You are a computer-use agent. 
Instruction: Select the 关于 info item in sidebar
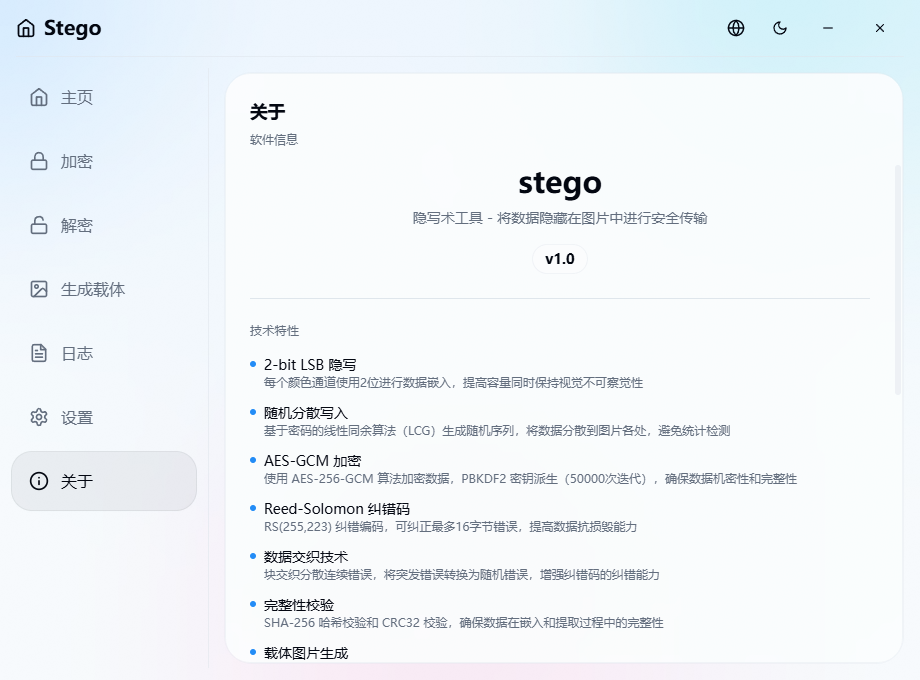(x=76, y=482)
